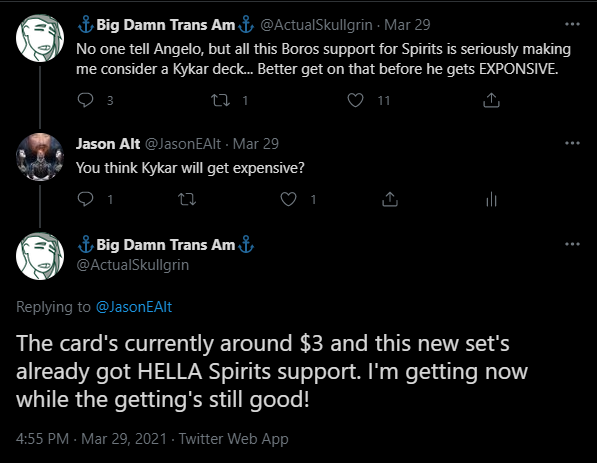The width and height of the screenshot is (597, 463).
Task: Reply to the first Kykar deck tweet
Action: tap(85, 100)
